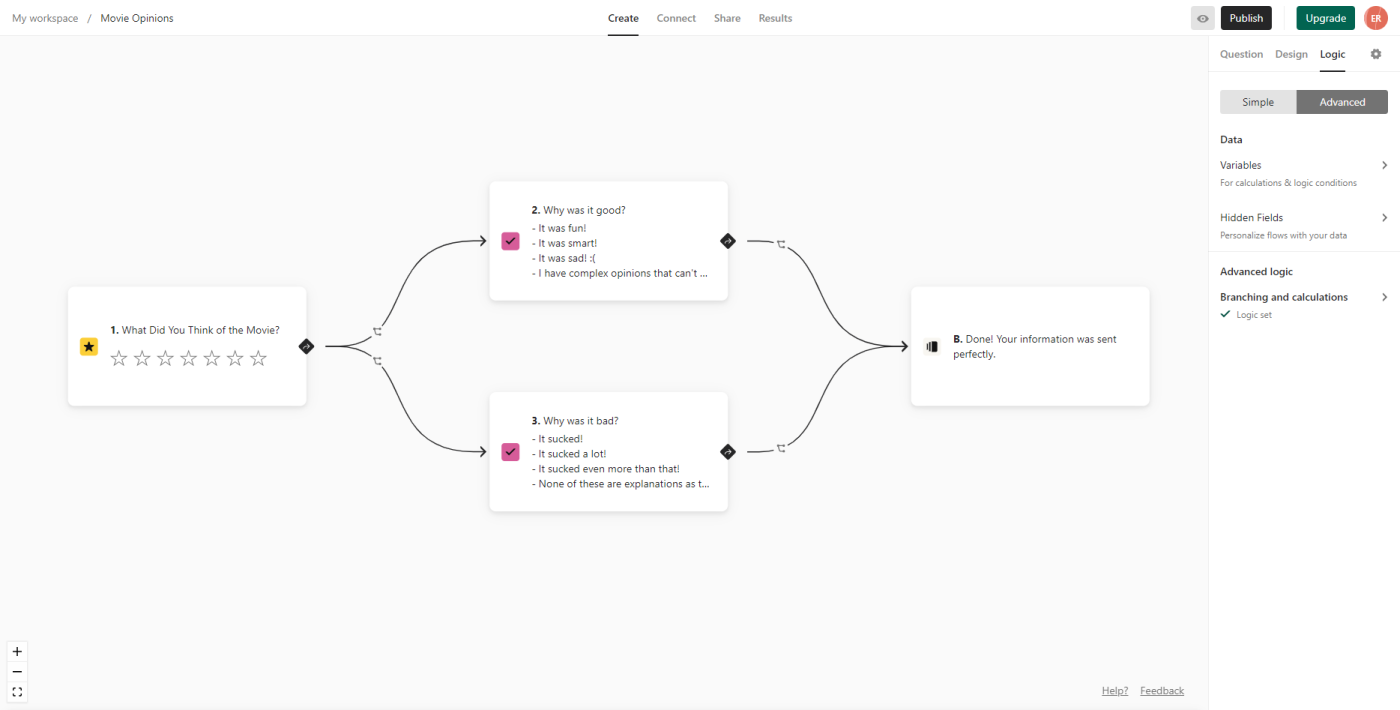This screenshot has height=710, width=1400.
Task: Switch to Advanced logic mode
Action: [x=1342, y=102]
